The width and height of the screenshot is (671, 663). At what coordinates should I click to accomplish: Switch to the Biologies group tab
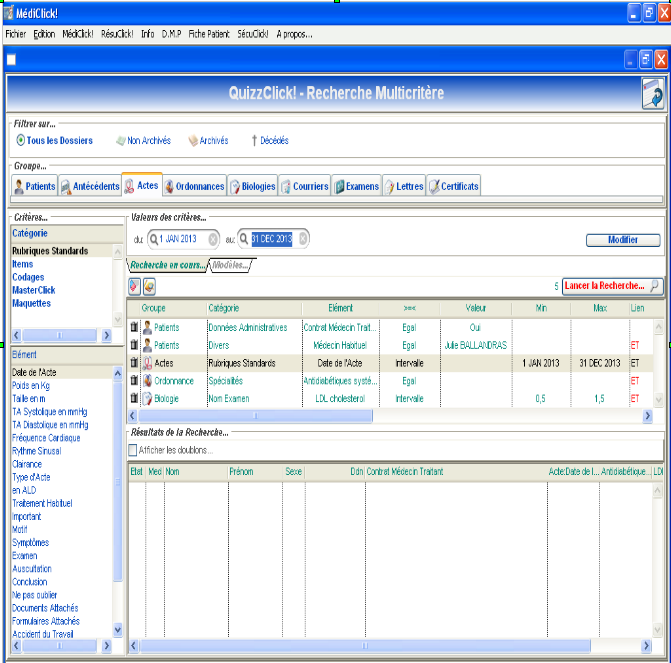pyautogui.click(x=252, y=186)
